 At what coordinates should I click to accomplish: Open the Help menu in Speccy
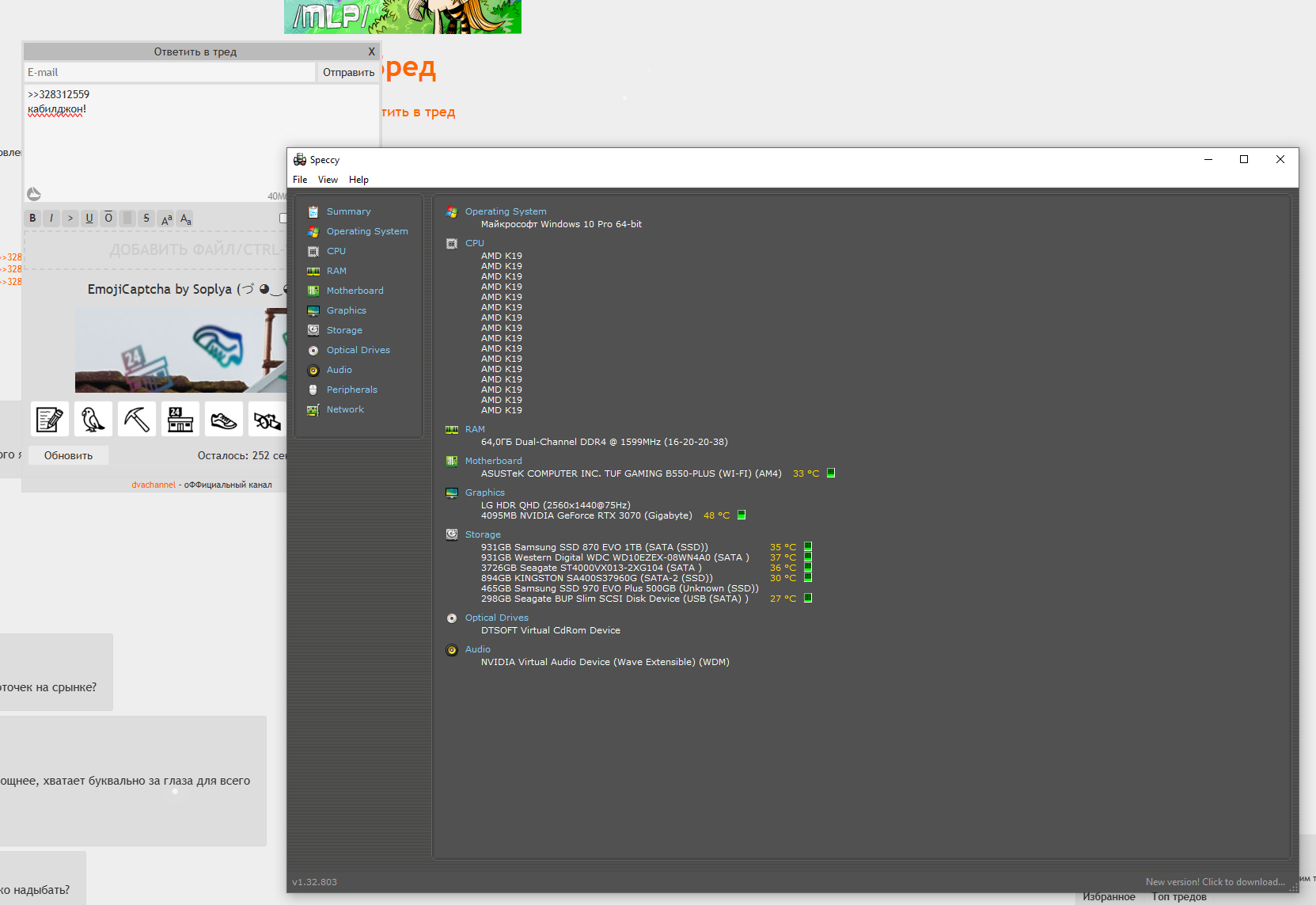point(358,180)
